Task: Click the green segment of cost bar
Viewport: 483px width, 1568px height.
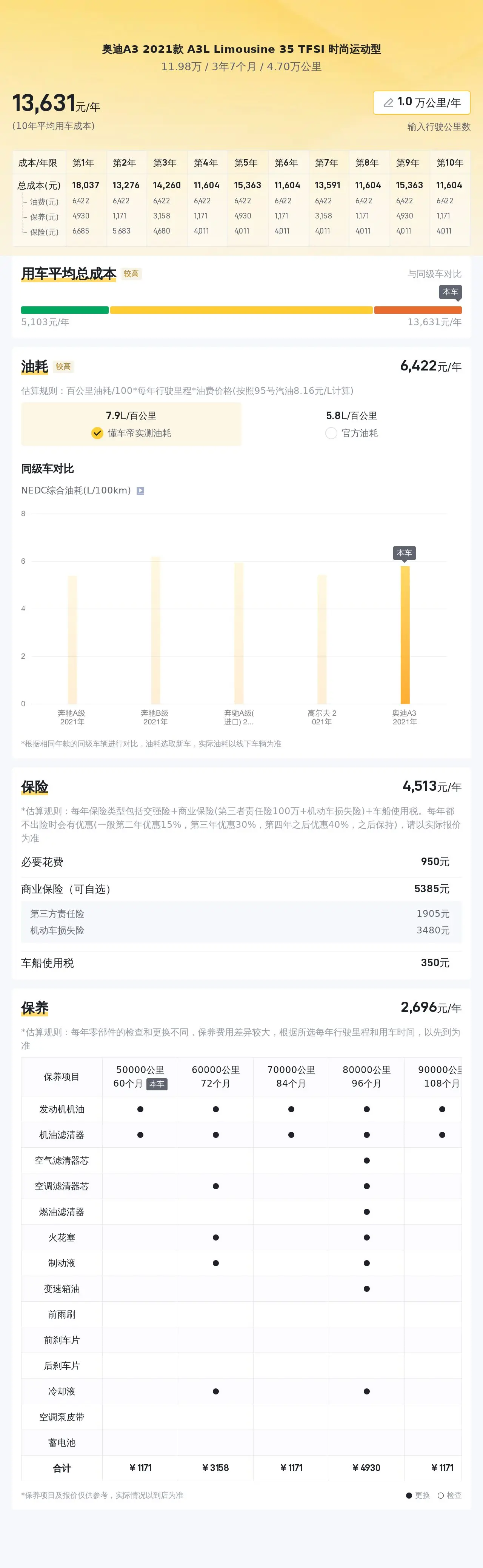Action: tap(65, 310)
